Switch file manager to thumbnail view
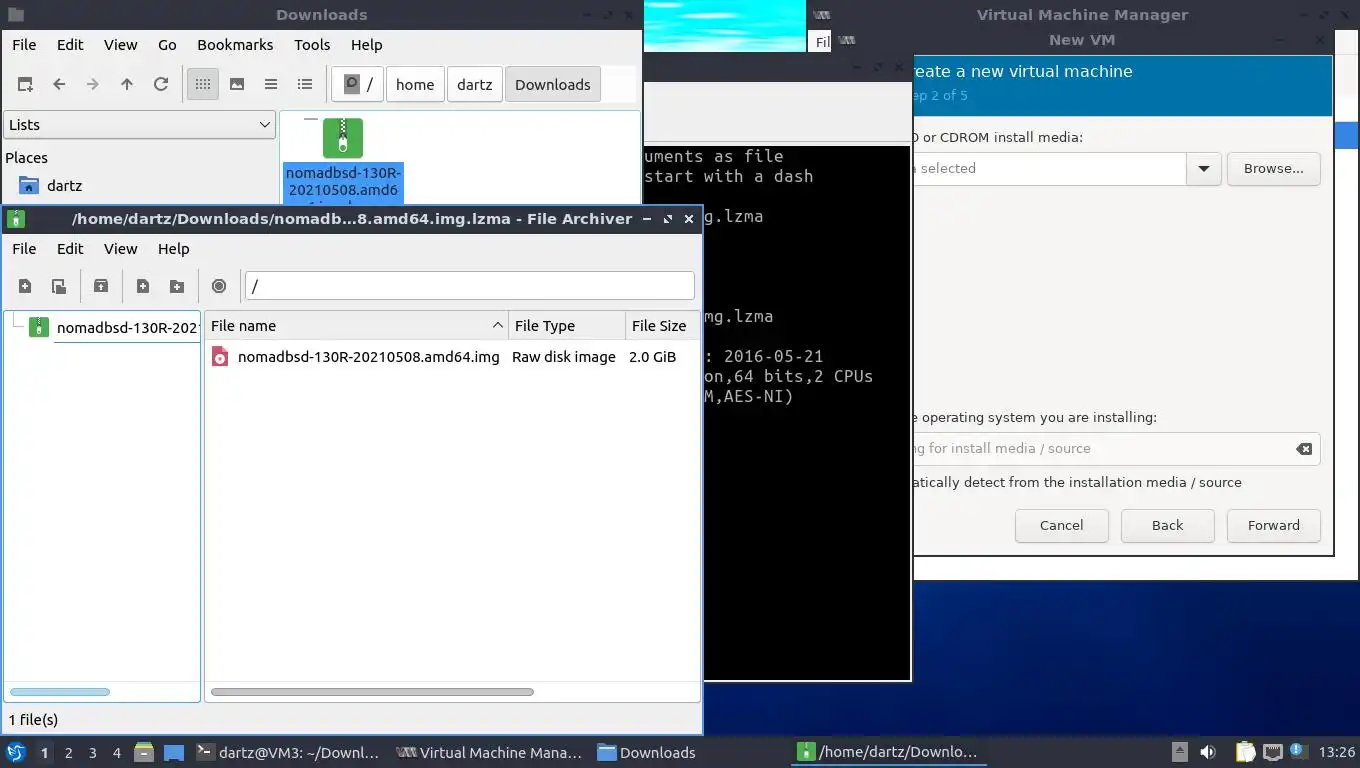Image resolution: width=1360 pixels, height=768 pixels. (x=237, y=84)
